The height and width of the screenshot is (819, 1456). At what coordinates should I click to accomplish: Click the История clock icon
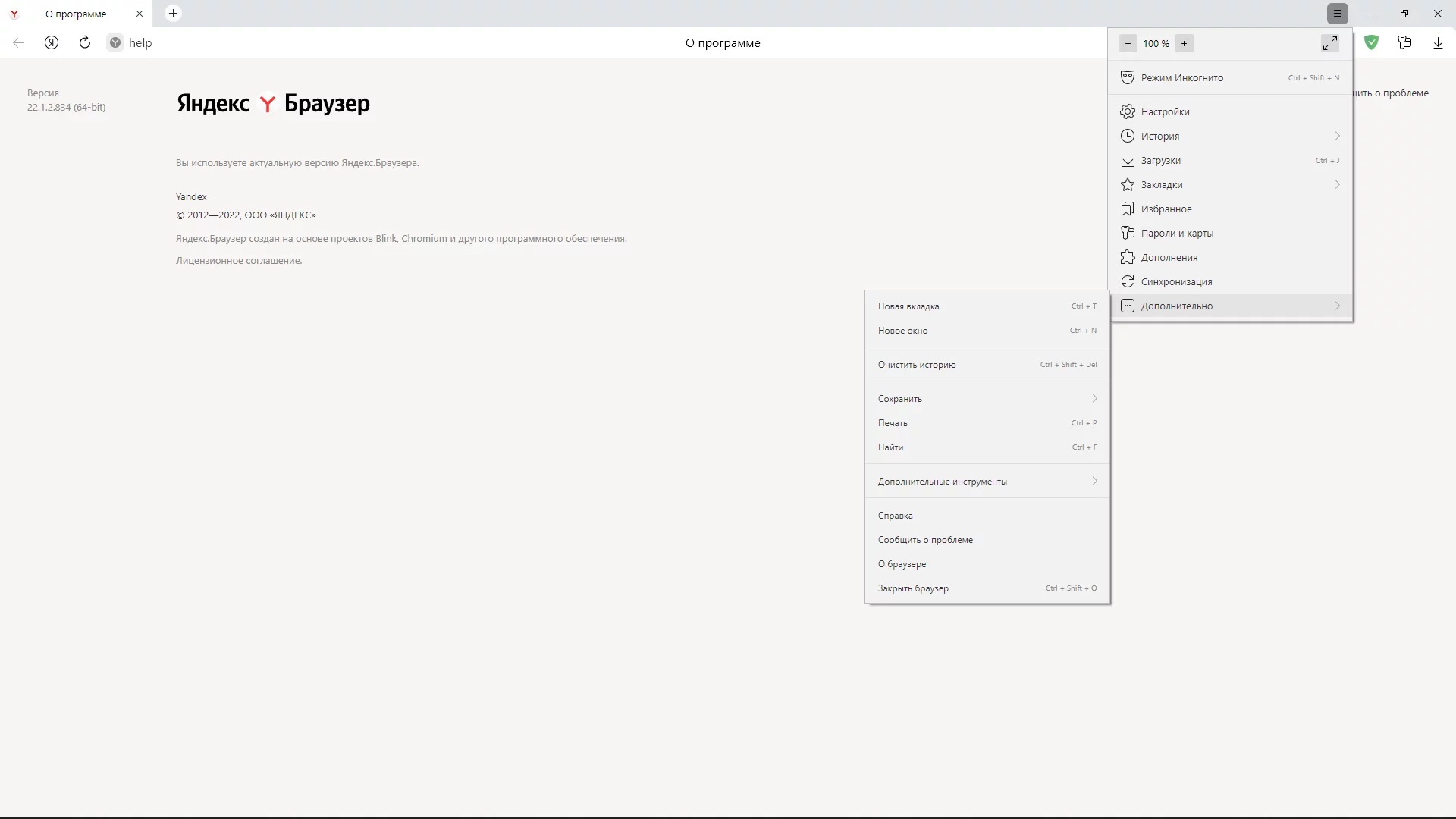(1128, 136)
